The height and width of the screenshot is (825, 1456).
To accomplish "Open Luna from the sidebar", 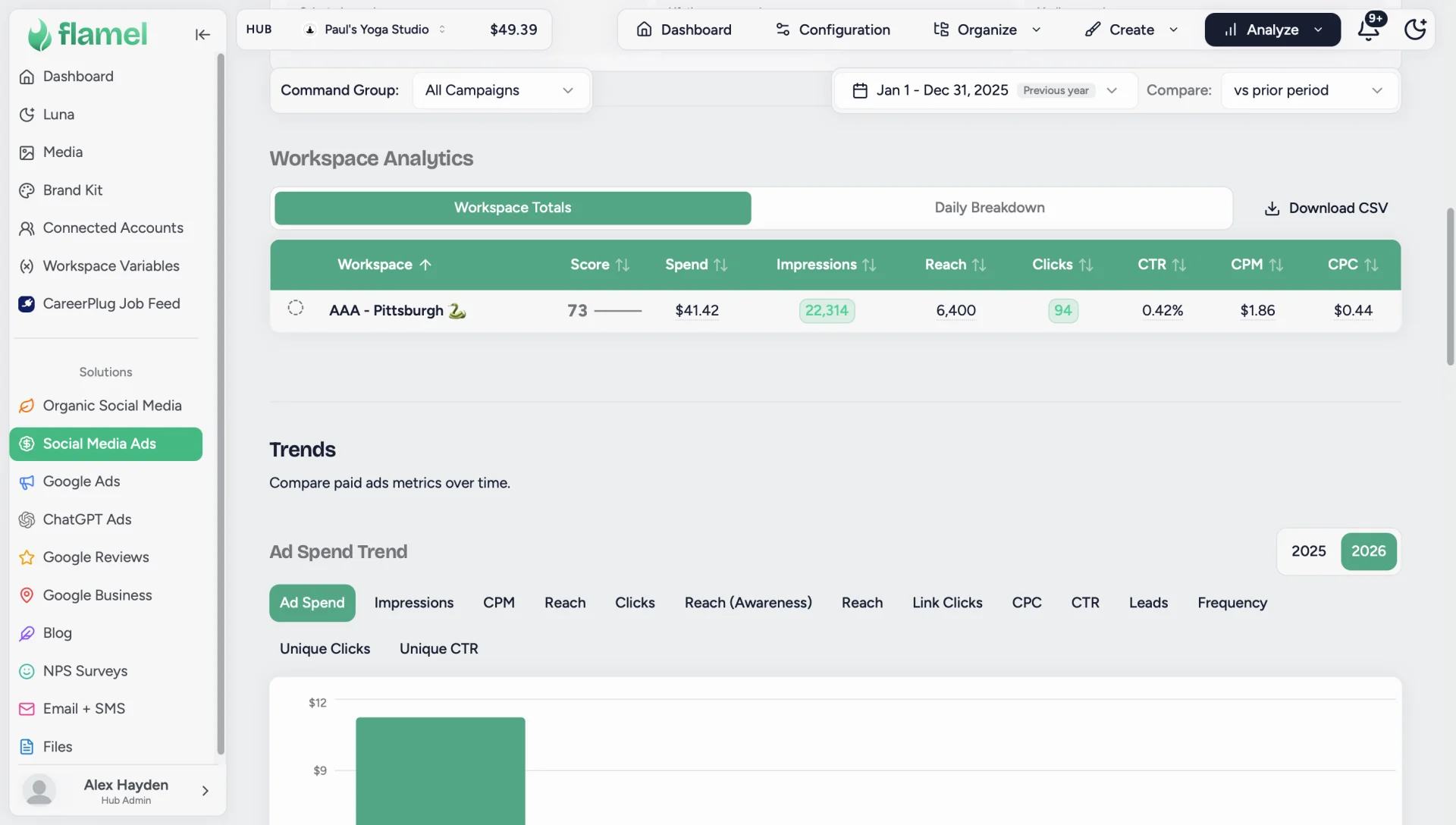I will (106, 114).
